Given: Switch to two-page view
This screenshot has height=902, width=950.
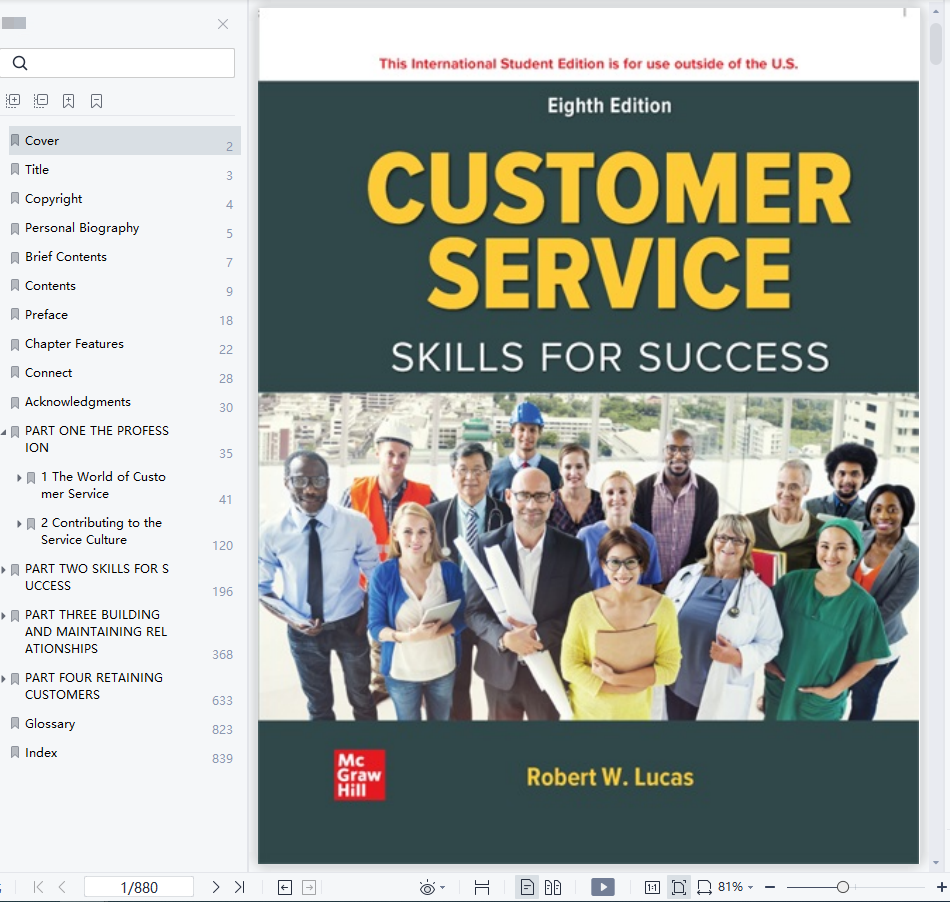Looking at the screenshot, I should [553, 887].
